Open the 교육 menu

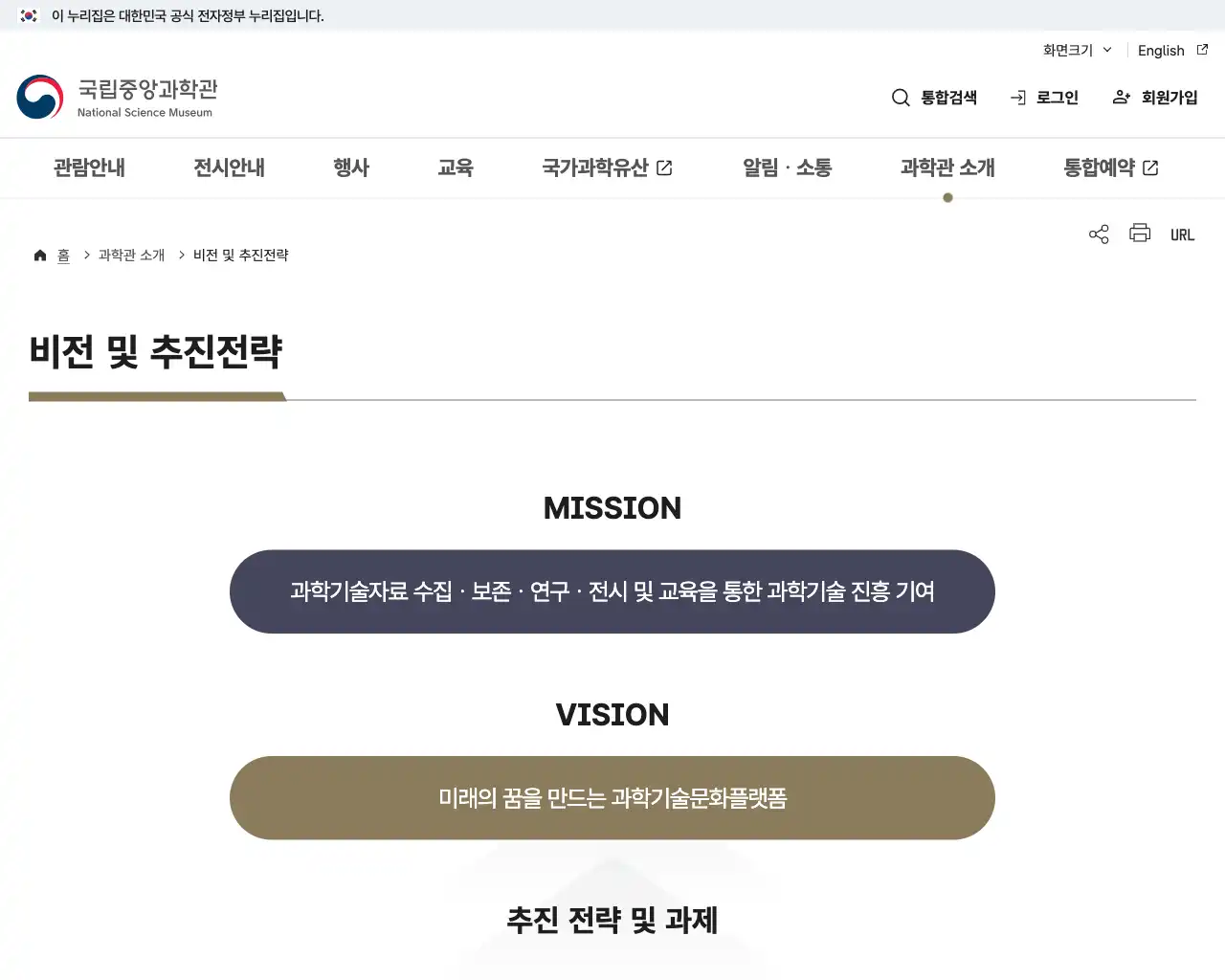click(456, 167)
